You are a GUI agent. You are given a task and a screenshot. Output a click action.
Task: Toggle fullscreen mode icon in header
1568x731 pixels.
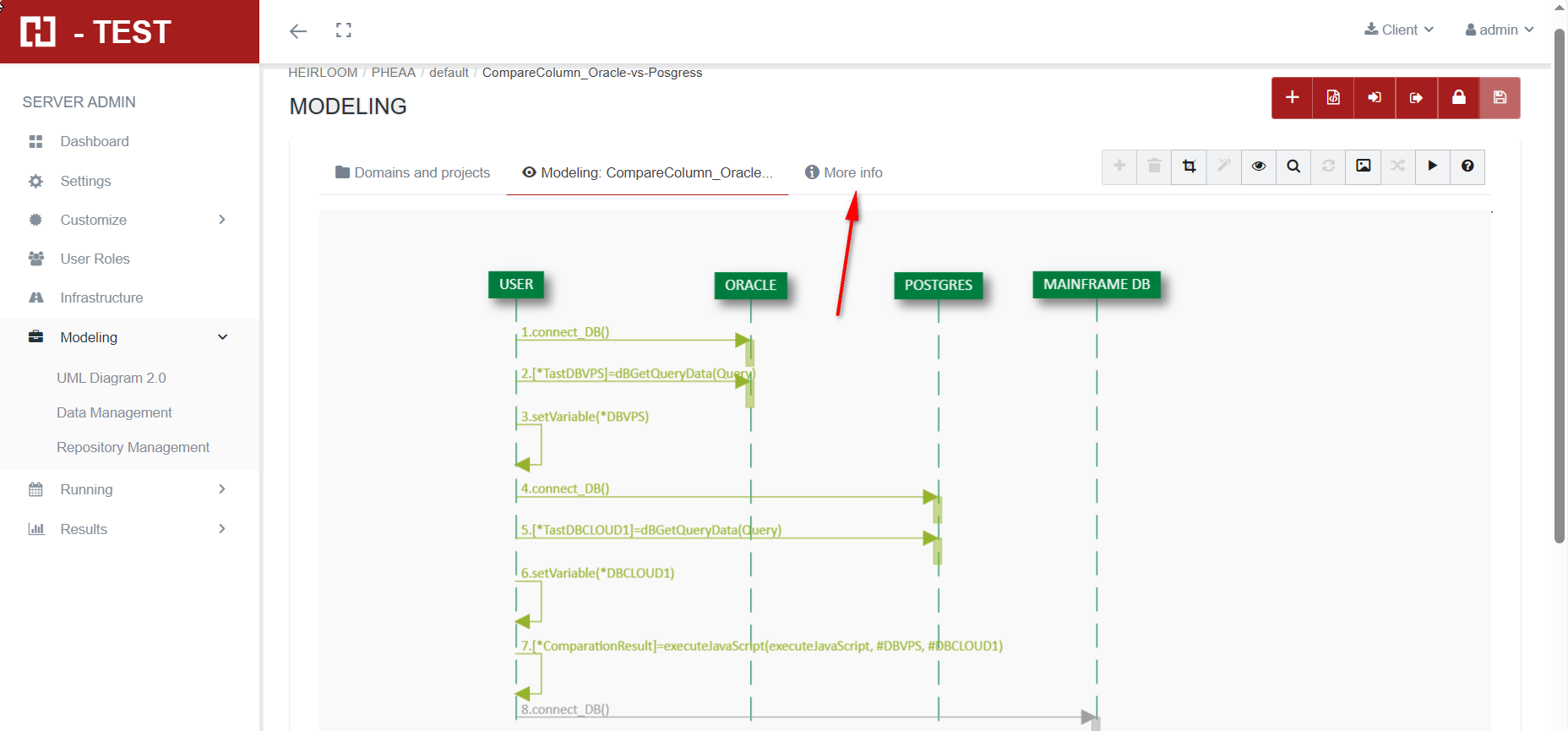tap(343, 31)
